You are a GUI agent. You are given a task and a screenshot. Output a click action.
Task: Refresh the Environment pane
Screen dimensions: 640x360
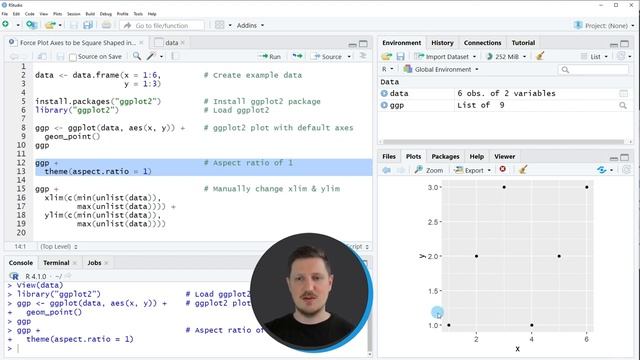[621, 56]
